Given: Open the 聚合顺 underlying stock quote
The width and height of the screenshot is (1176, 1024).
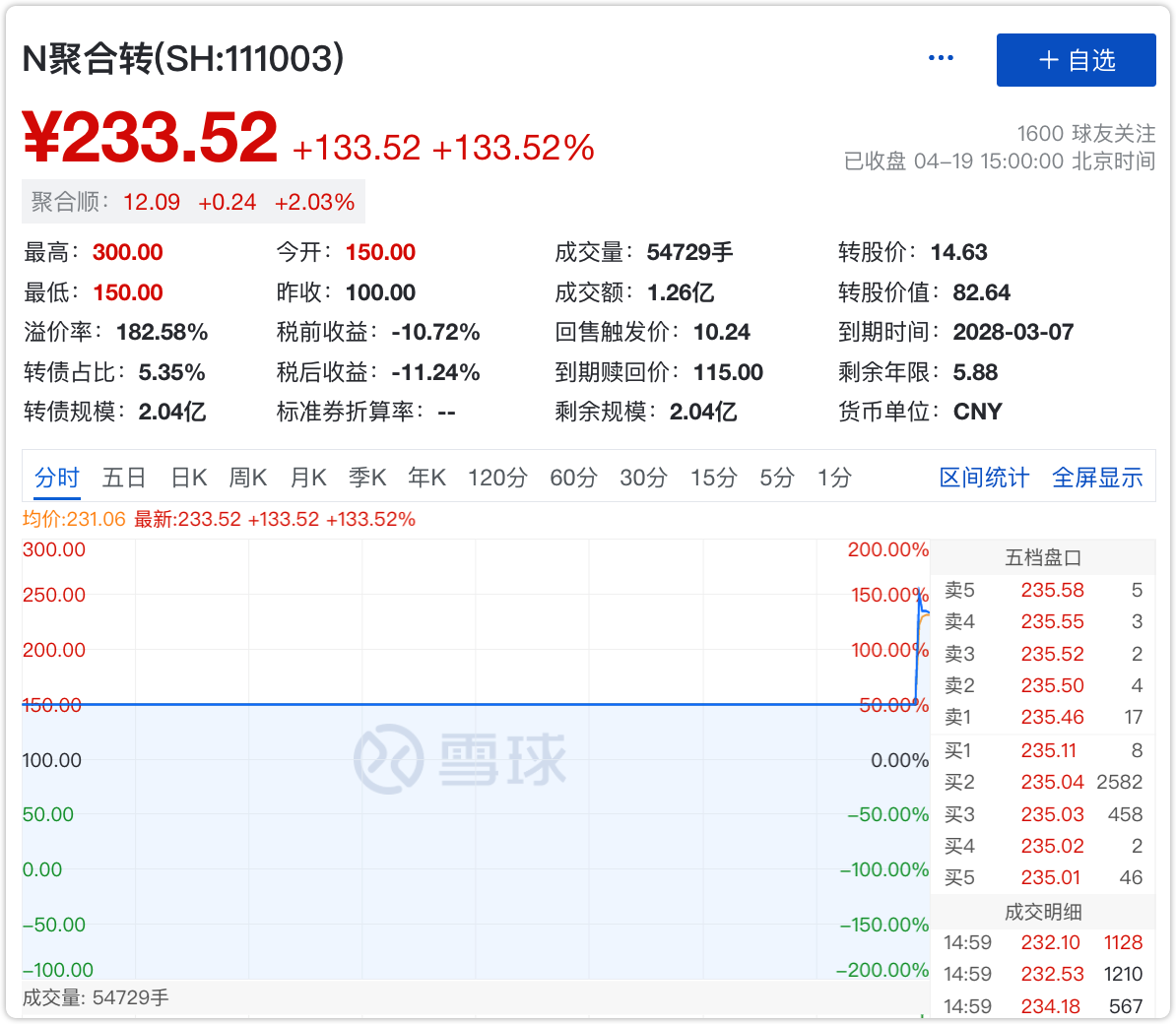Looking at the screenshot, I should tap(193, 202).
